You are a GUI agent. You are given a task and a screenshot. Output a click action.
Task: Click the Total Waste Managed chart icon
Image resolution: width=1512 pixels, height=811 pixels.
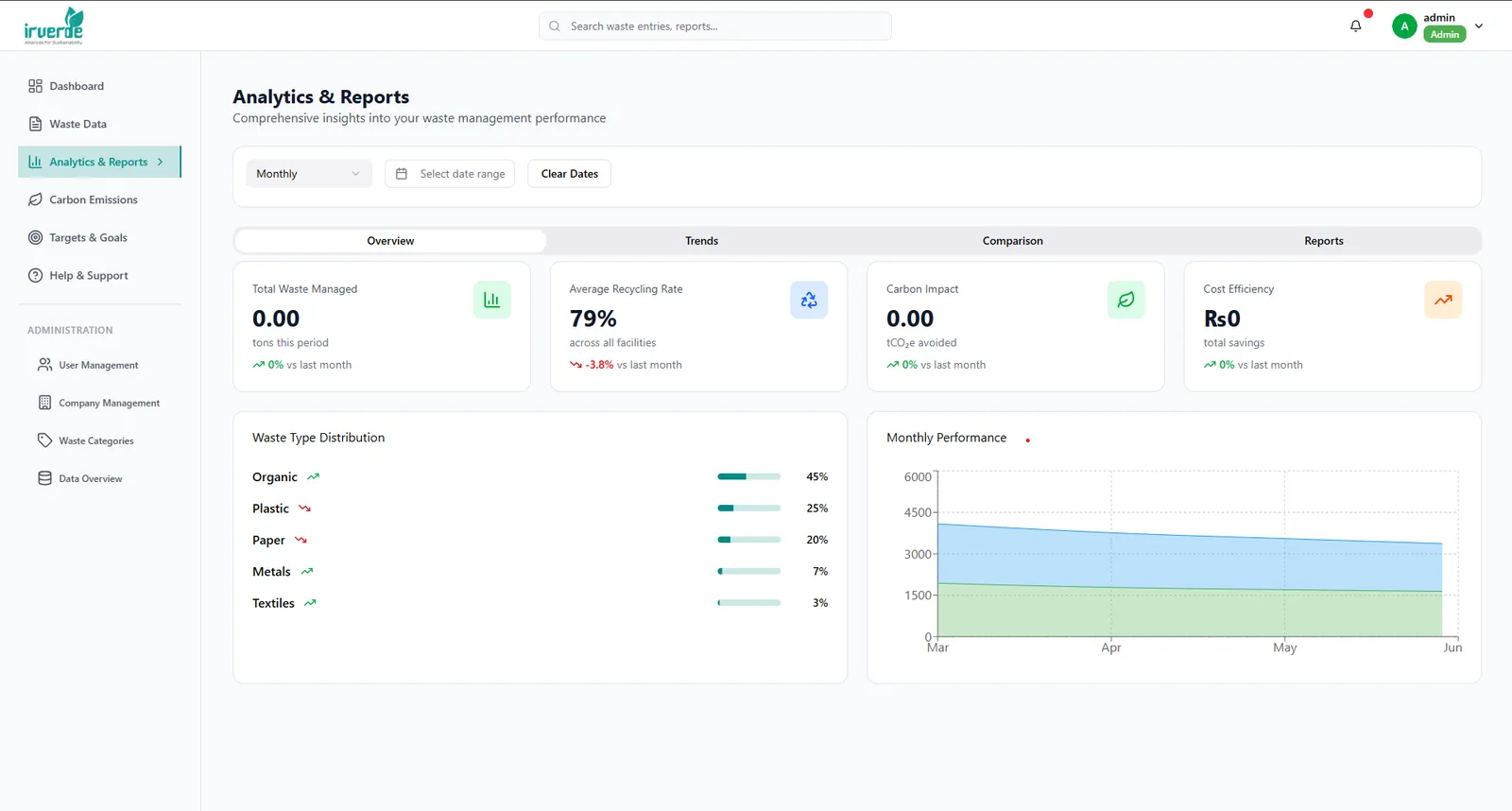pyautogui.click(x=491, y=300)
